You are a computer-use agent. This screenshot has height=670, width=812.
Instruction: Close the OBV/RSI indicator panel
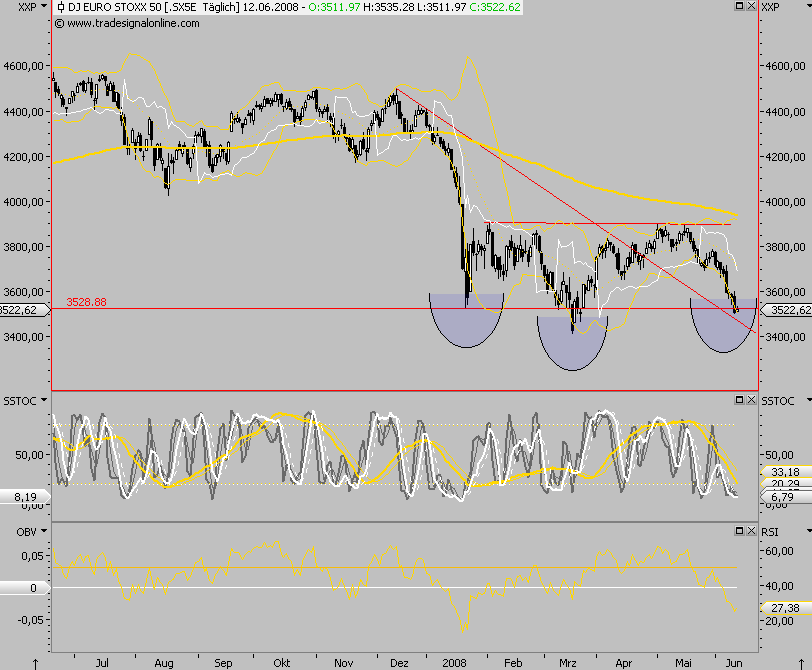point(751,531)
